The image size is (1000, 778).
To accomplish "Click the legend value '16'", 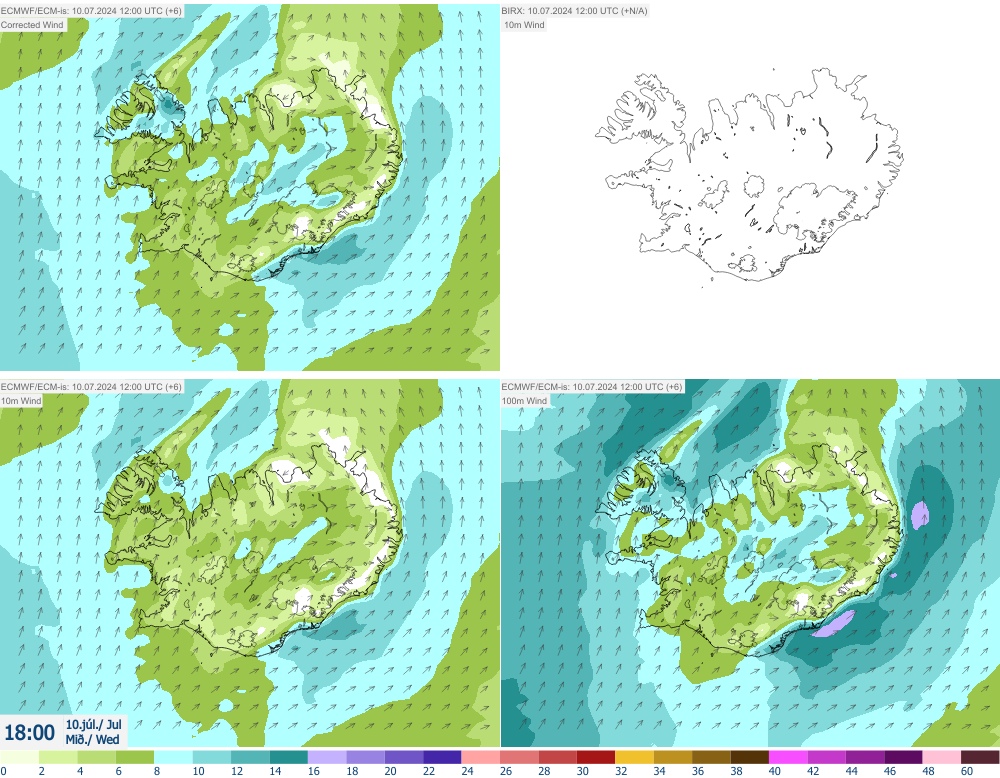I will click(314, 771).
